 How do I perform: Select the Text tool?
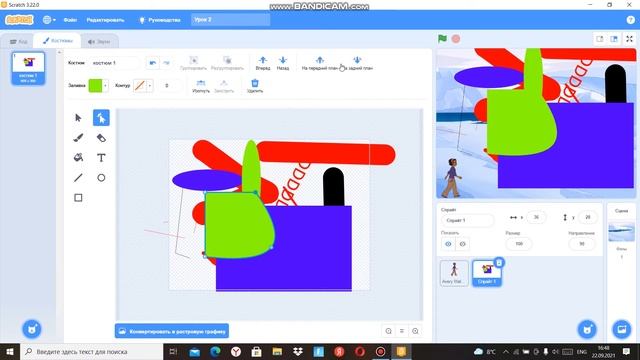pos(101,158)
